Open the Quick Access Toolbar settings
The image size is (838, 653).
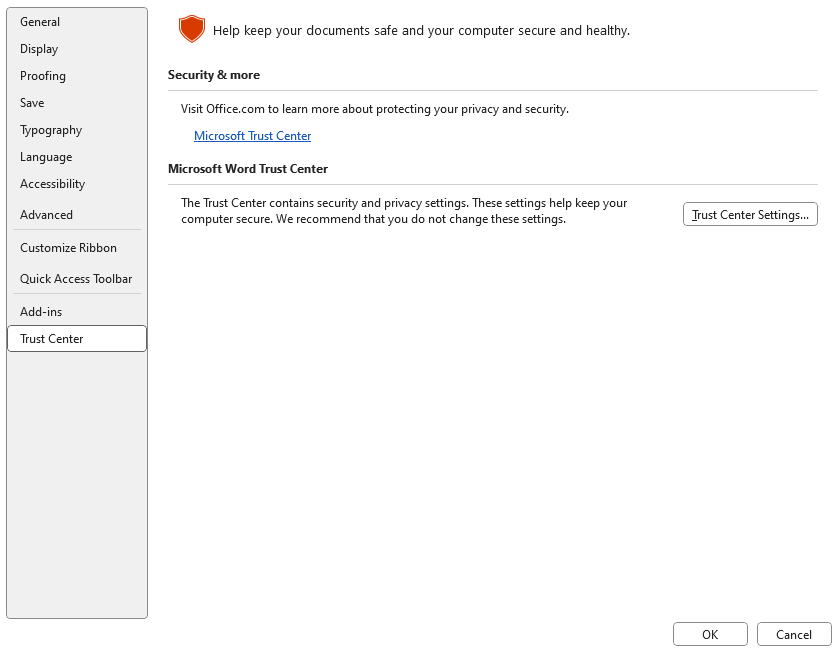point(76,279)
